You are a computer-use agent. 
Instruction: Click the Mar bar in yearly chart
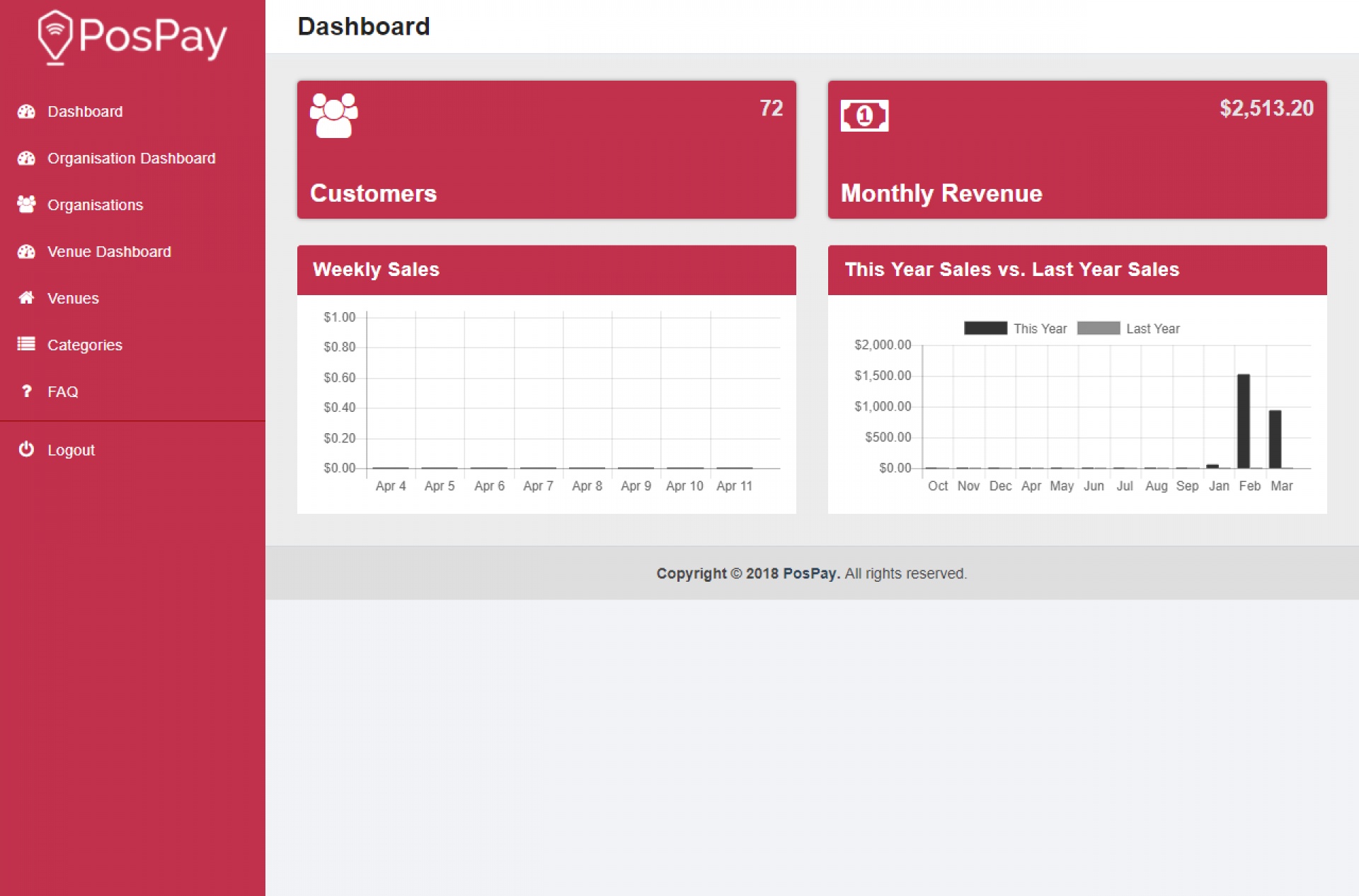point(1275,439)
